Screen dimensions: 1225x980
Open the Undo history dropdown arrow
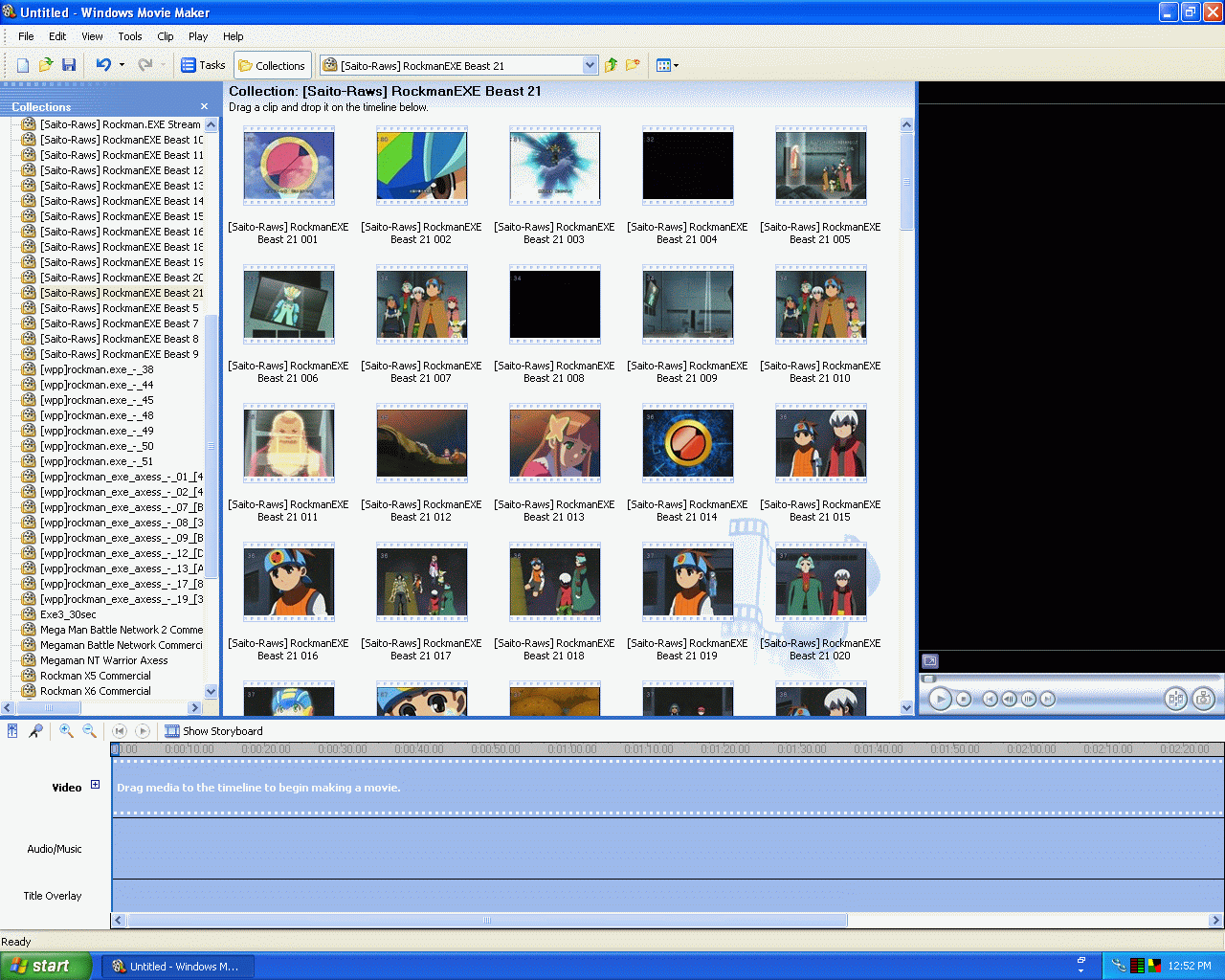click(x=122, y=65)
